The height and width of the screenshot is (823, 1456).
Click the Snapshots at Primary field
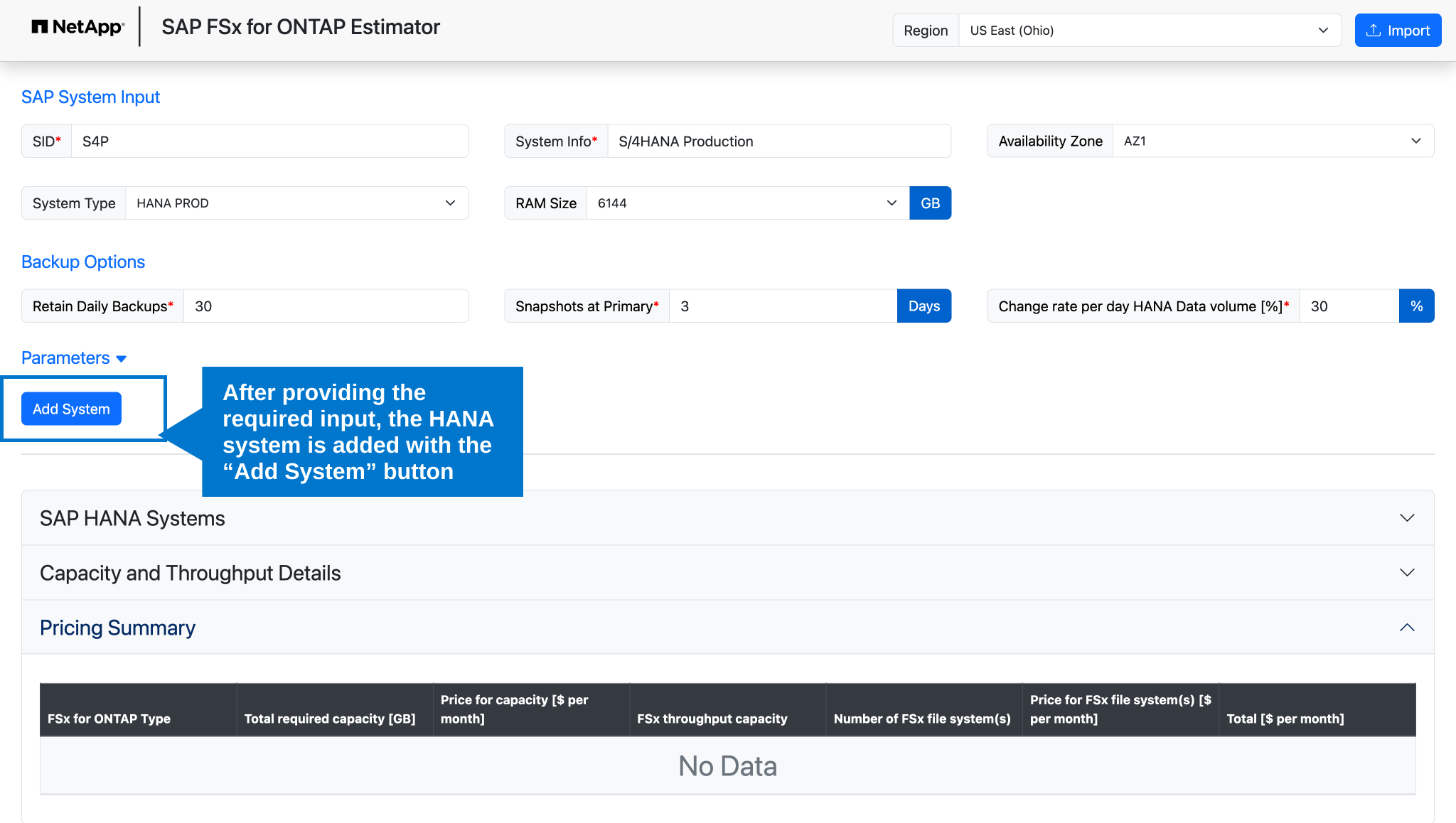783,306
